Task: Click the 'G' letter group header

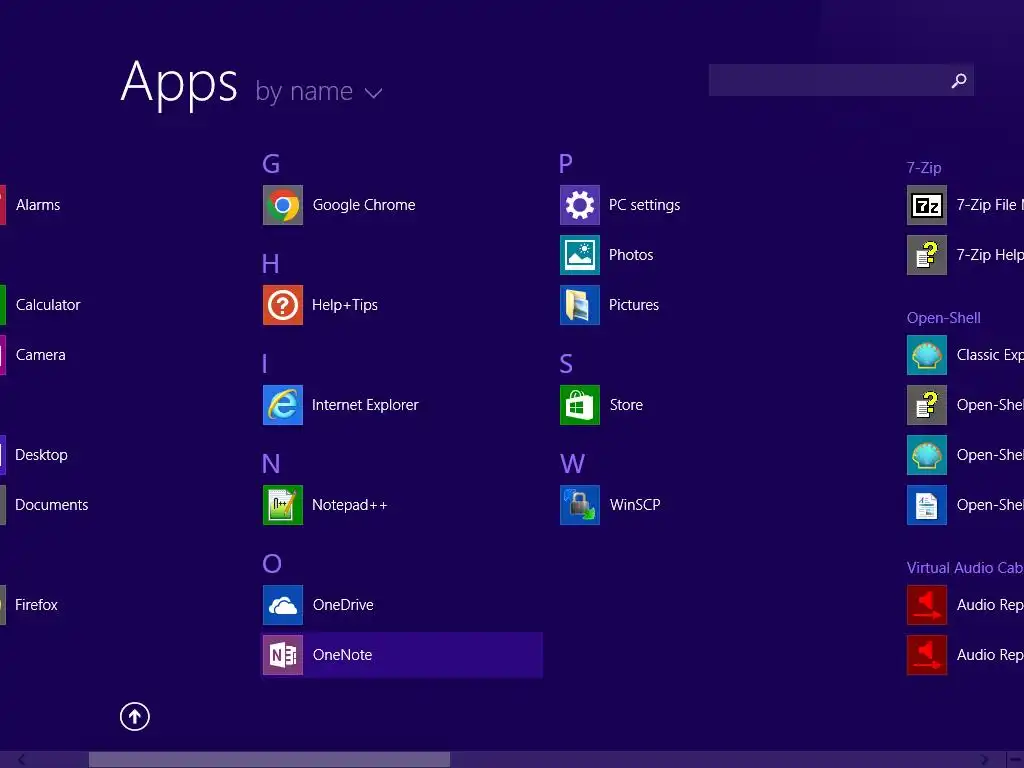Action: click(x=271, y=164)
